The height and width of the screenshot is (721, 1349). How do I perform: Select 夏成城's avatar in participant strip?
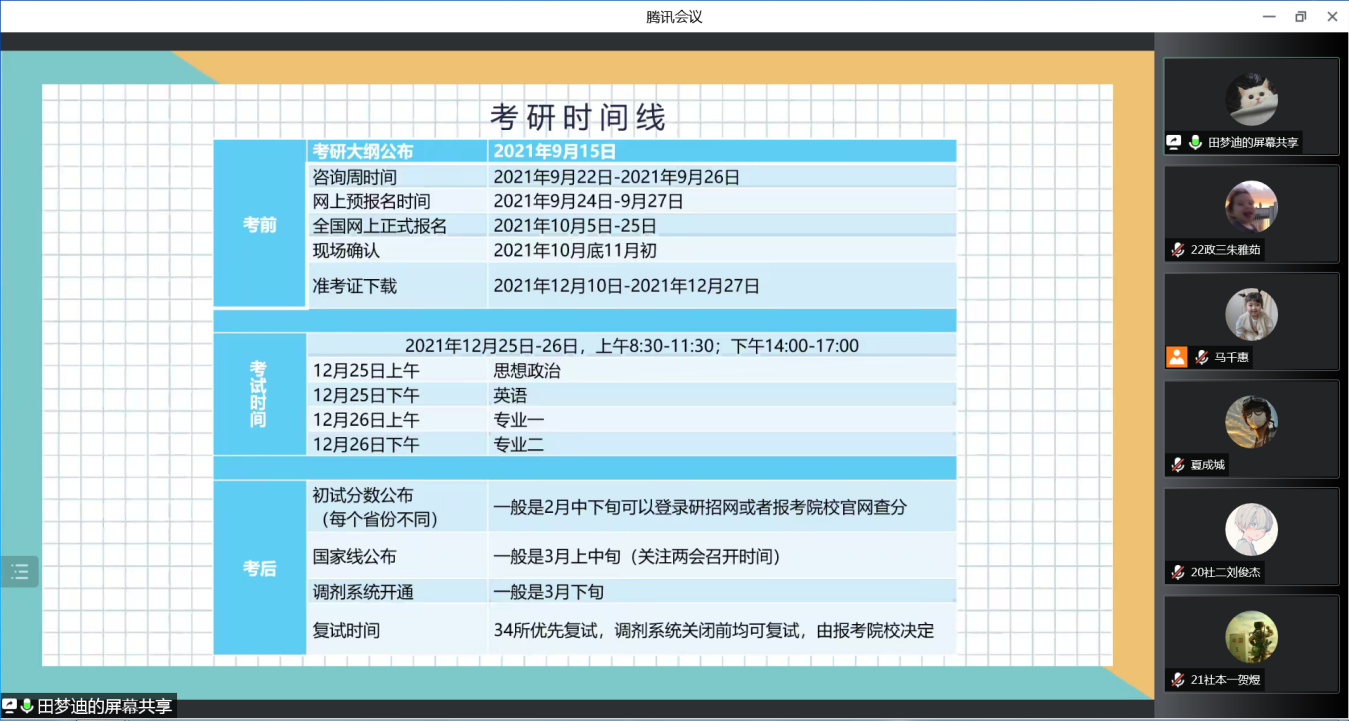click(1251, 422)
